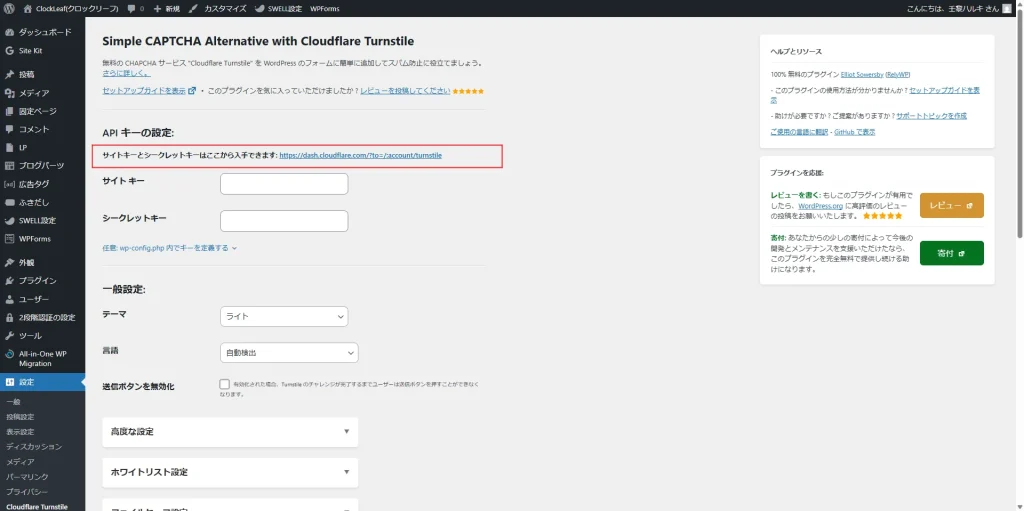The width and height of the screenshot is (1024, 511).
Task: Open SWELL設定 in the sidebar menu
Action: [x=37, y=220]
